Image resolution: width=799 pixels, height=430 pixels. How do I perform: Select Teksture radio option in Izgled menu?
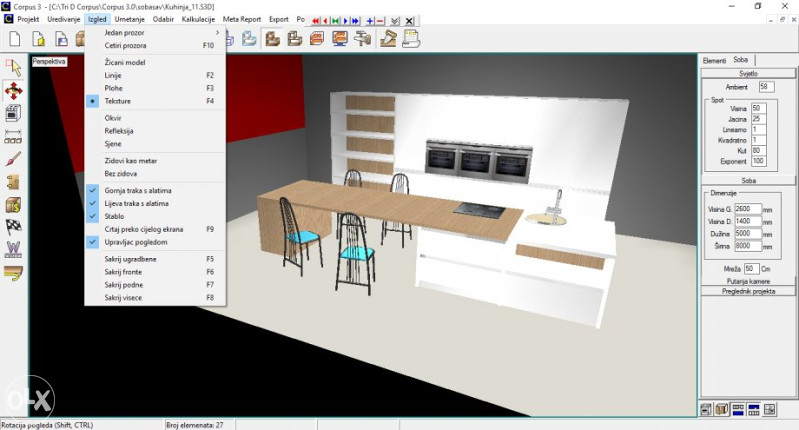click(x=155, y=101)
